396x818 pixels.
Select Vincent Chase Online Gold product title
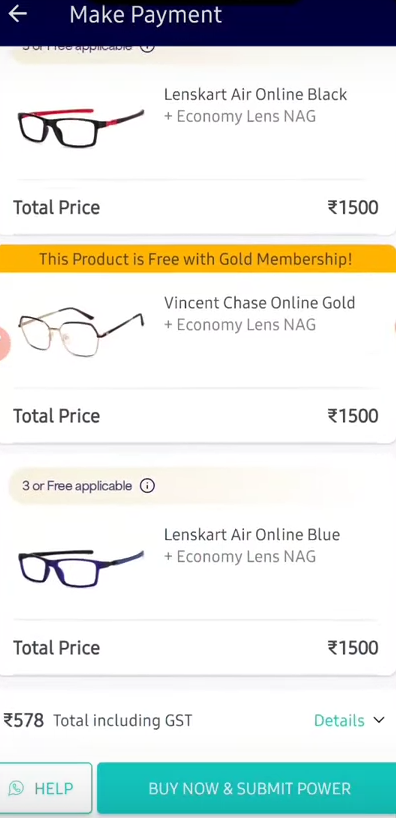tap(259, 303)
